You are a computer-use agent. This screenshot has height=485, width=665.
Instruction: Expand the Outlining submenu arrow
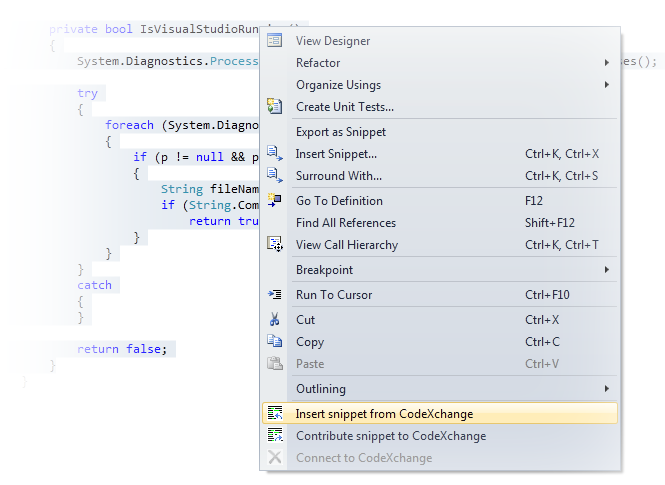tap(607, 389)
